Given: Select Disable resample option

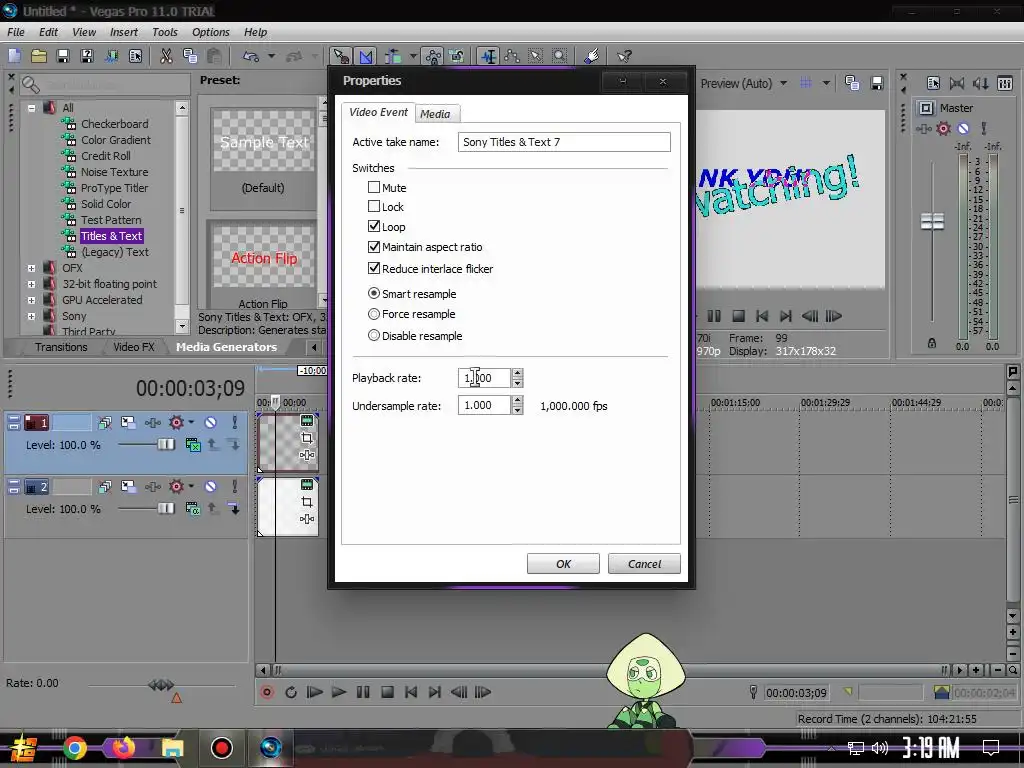Looking at the screenshot, I should click(374, 335).
